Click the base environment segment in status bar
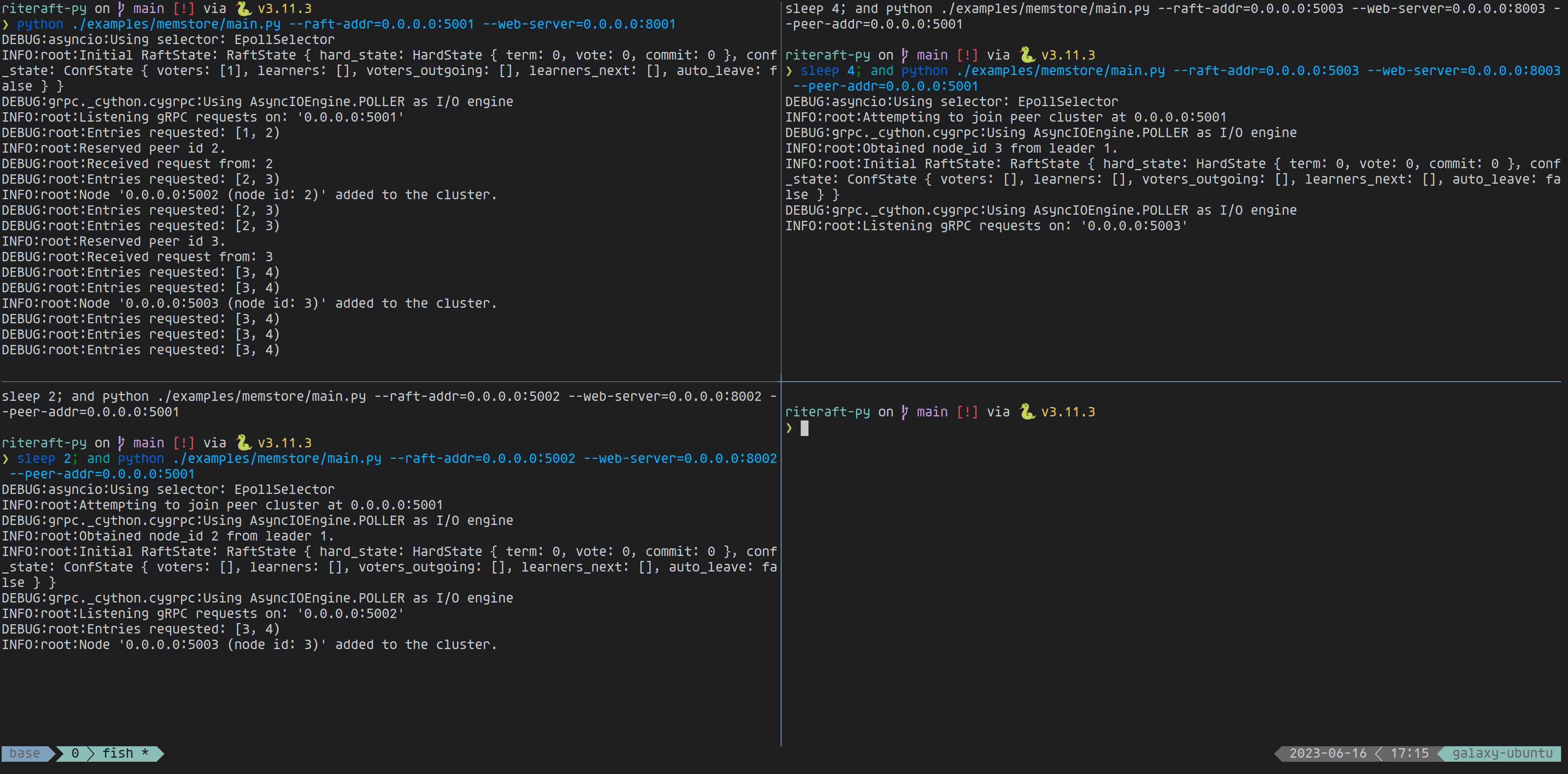Screen dimensions: 1568x774 [24, 753]
